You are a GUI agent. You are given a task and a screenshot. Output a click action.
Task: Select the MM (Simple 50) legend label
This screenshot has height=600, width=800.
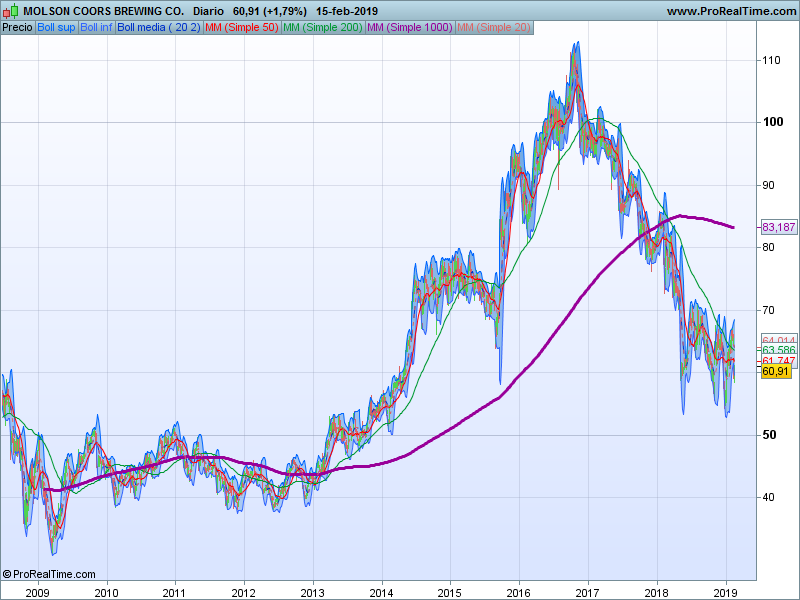pos(242,28)
